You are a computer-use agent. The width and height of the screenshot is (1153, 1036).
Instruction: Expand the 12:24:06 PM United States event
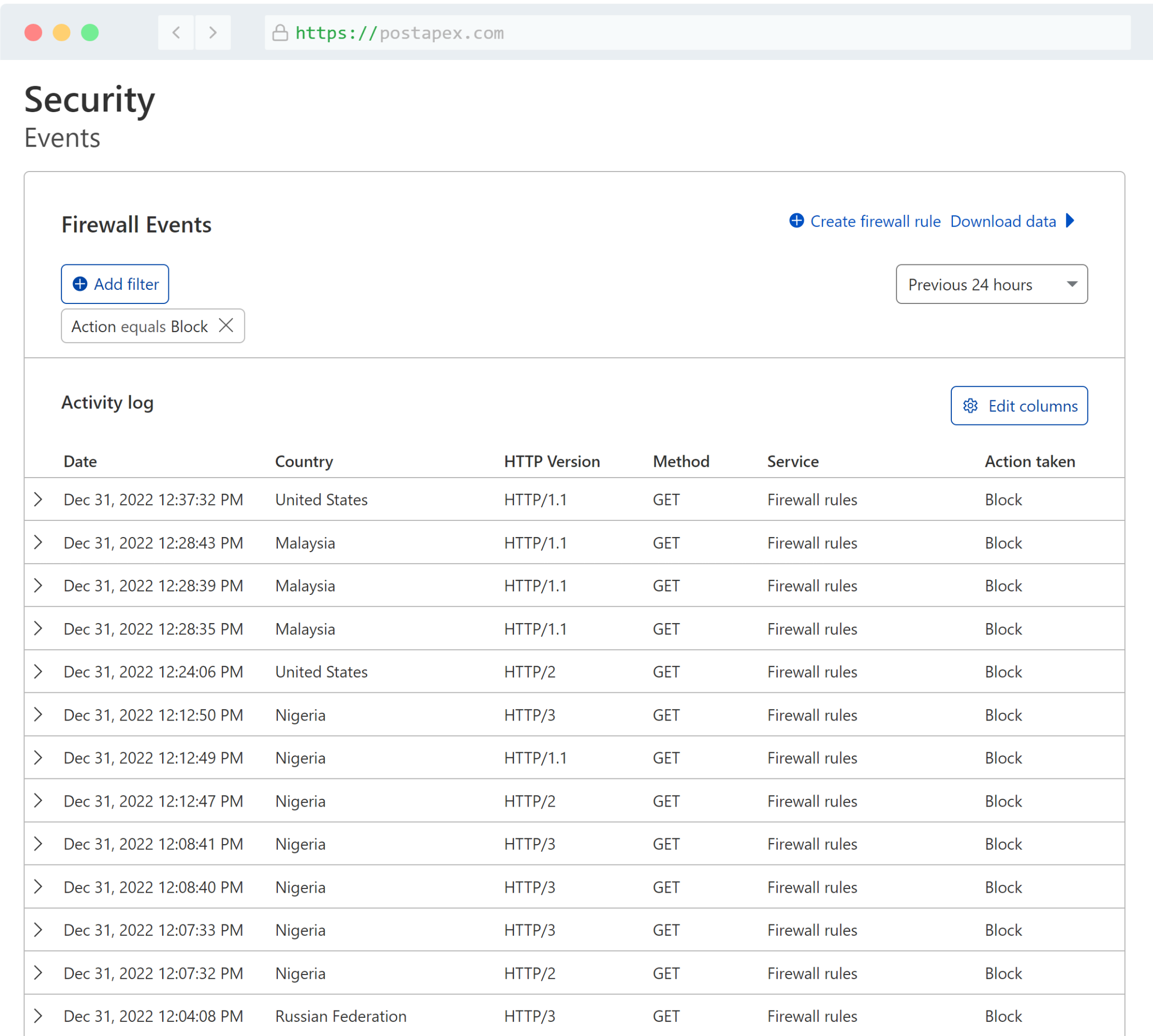click(38, 672)
